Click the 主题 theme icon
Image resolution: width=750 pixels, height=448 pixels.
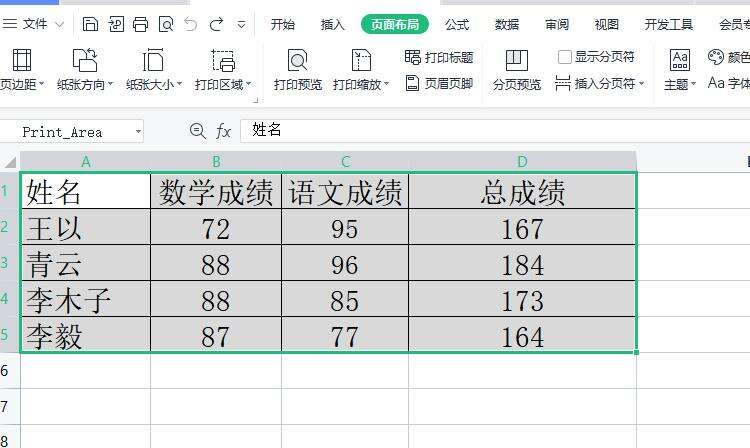coord(680,60)
